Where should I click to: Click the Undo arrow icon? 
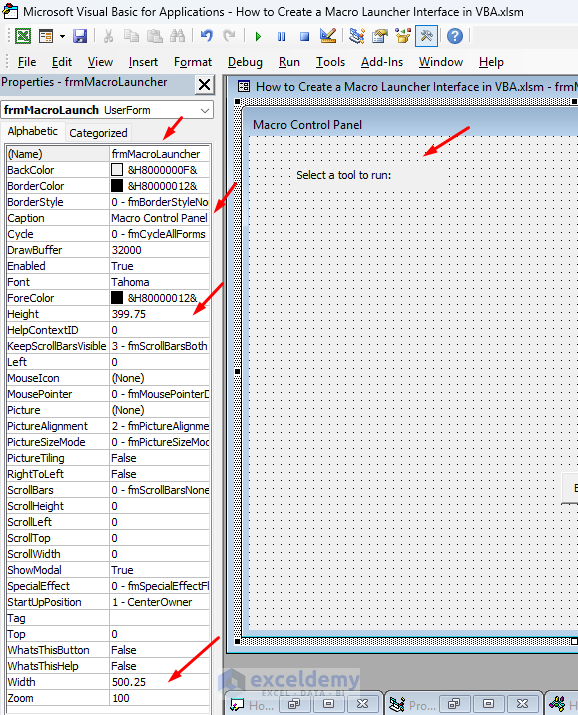pyautogui.click(x=206, y=36)
